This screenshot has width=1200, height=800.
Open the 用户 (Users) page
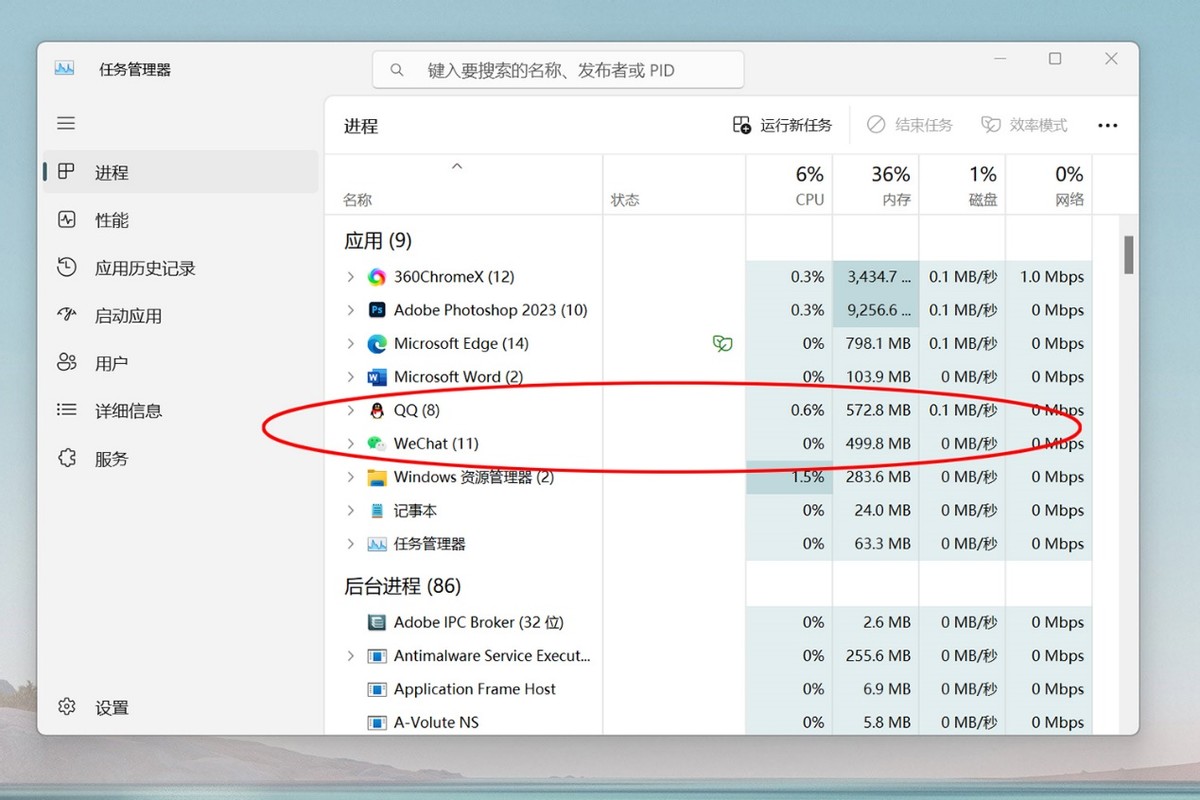(106, 362)
